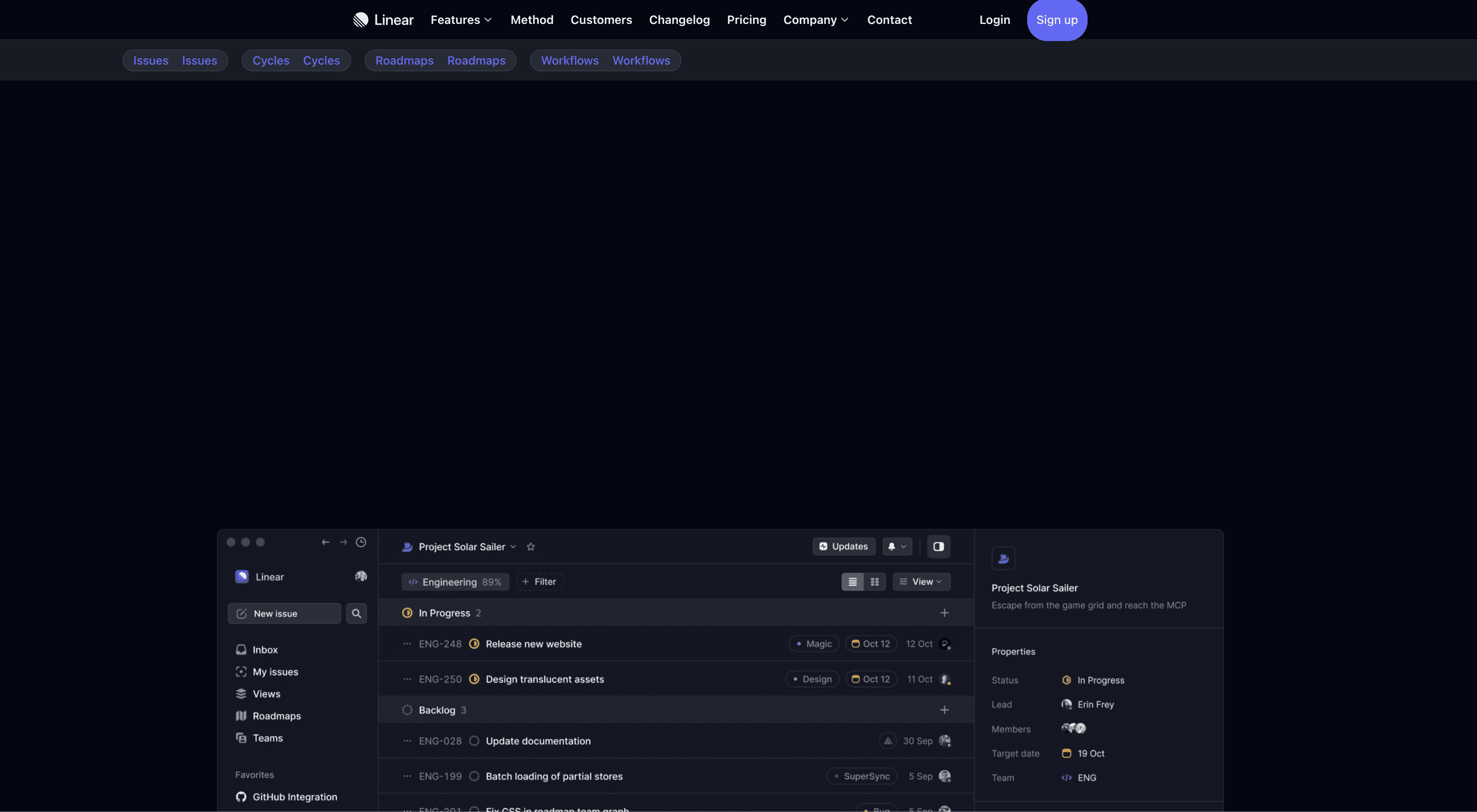Image resolution: width=1477 pixels, height=812 pixels.
Task: Open history with the clock icon
Action: pos(361,542)
